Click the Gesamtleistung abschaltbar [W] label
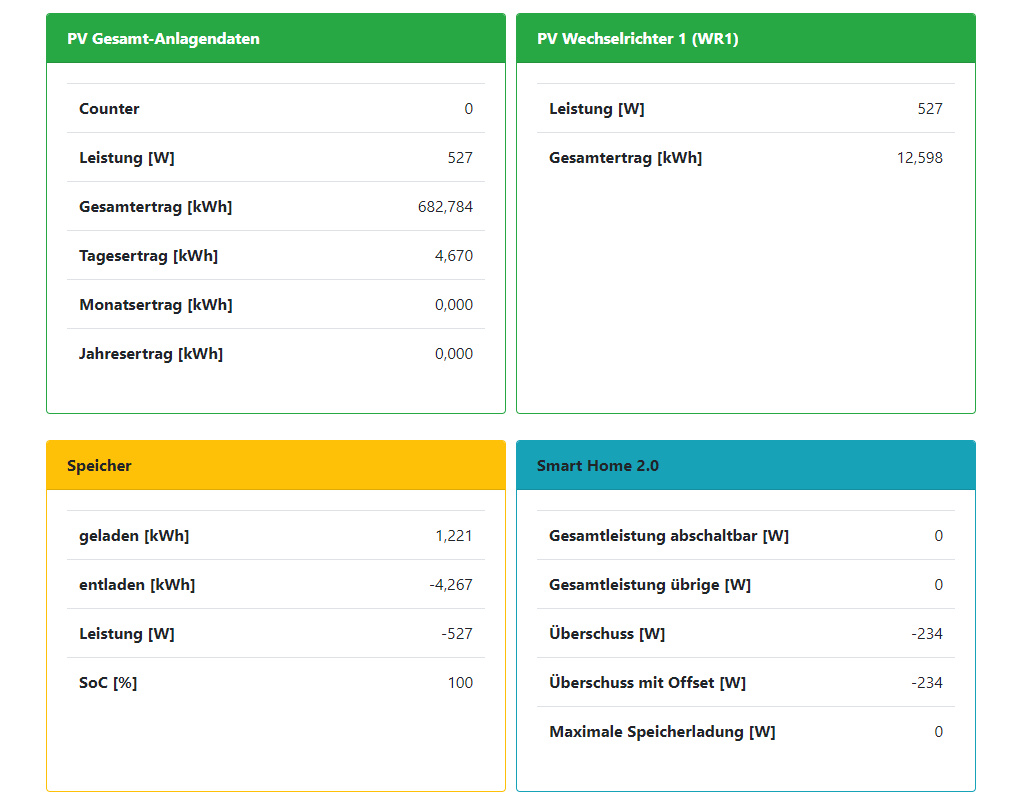The image size is (1027, 801). [x=668, y=536]
